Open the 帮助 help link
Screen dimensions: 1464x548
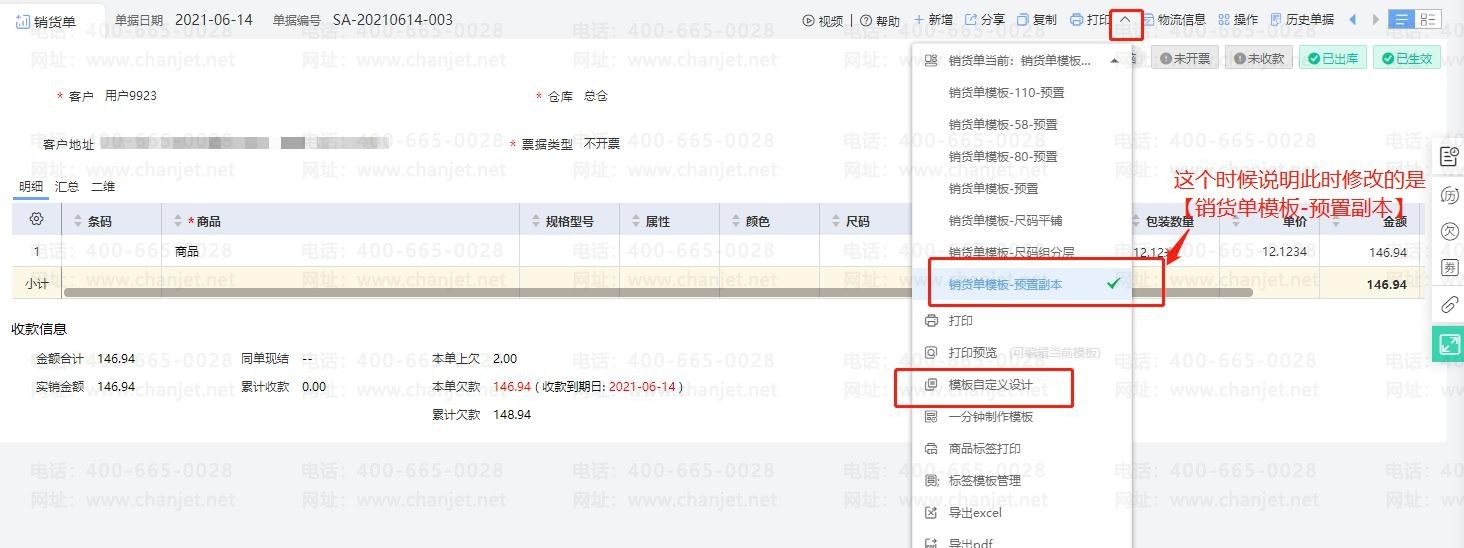click(880, 20)
